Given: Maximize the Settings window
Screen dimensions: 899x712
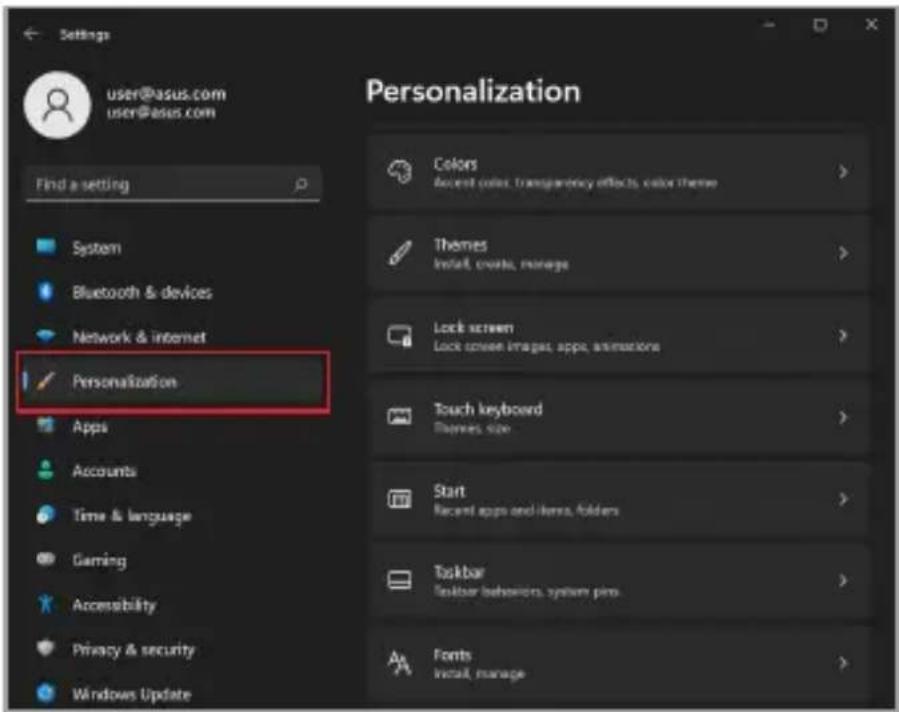Looking at the screenshot, I should point(820,25).
